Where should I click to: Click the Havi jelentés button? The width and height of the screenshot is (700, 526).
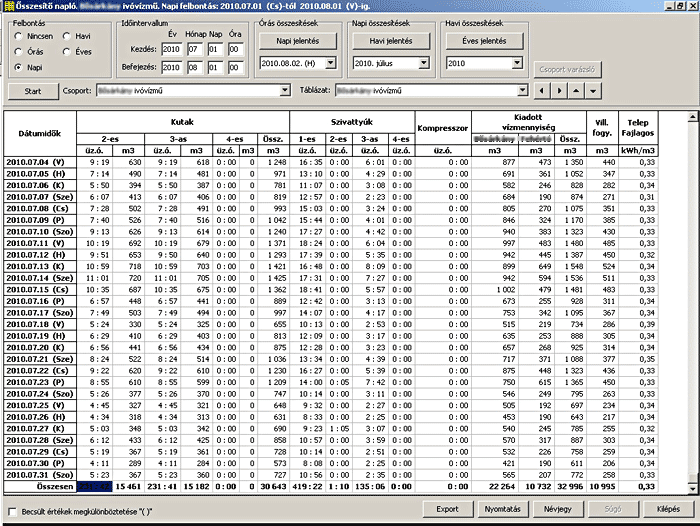pos(391,41)
